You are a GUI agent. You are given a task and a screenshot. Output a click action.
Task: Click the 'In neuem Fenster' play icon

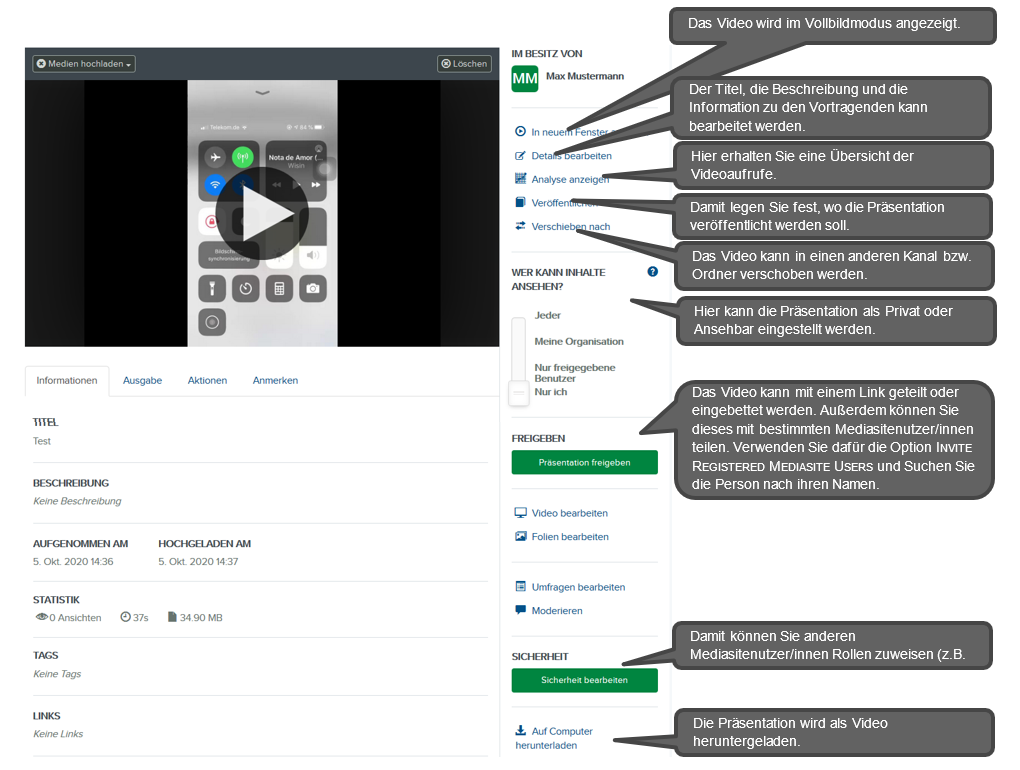[x=520, y=132]
